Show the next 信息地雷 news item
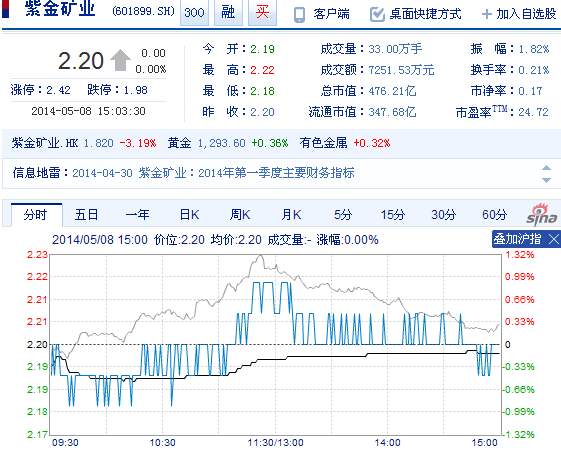The image size is (561, 450). 546,180
